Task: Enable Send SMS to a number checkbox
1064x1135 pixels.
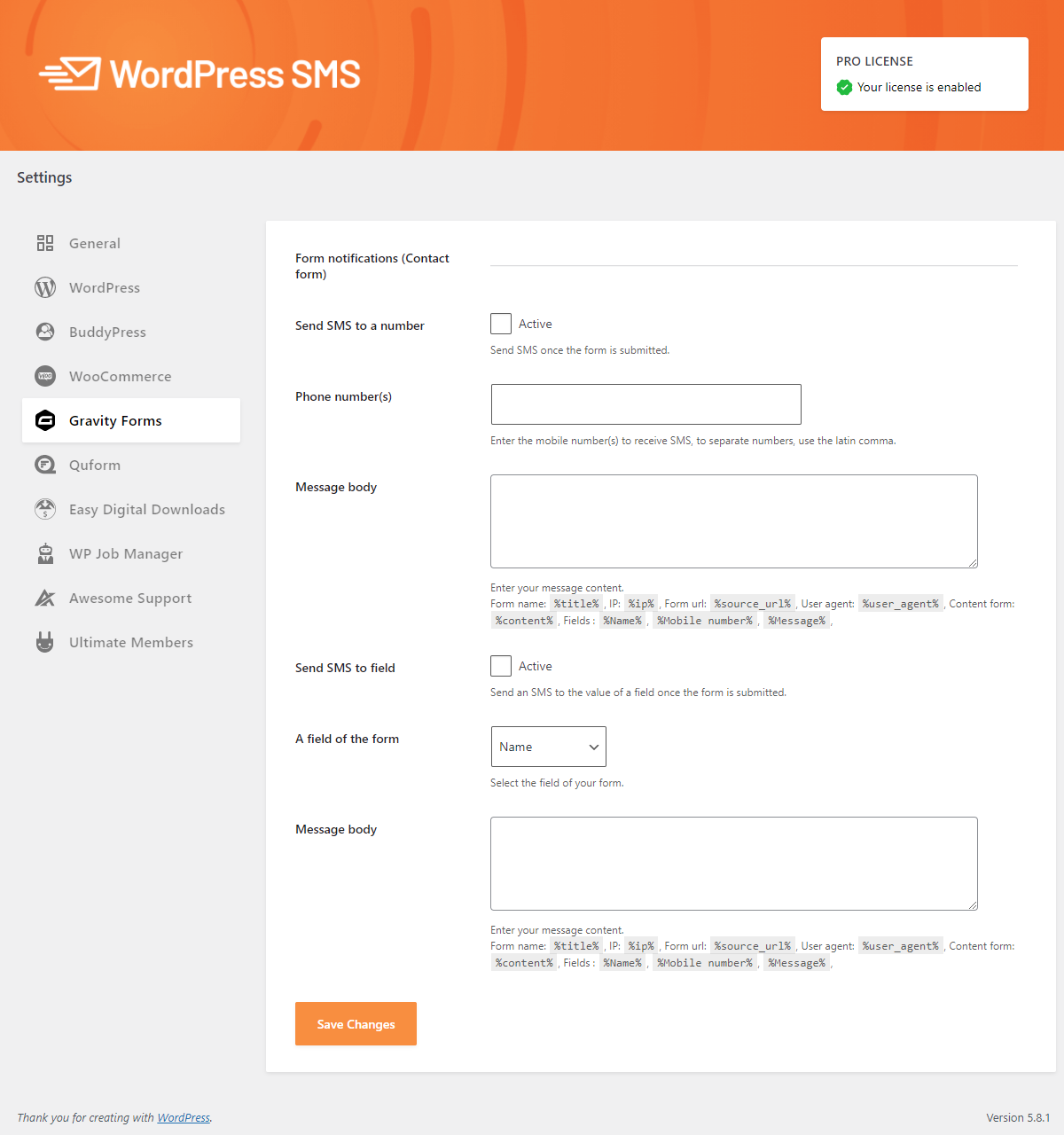Action: tap(501, 324)
